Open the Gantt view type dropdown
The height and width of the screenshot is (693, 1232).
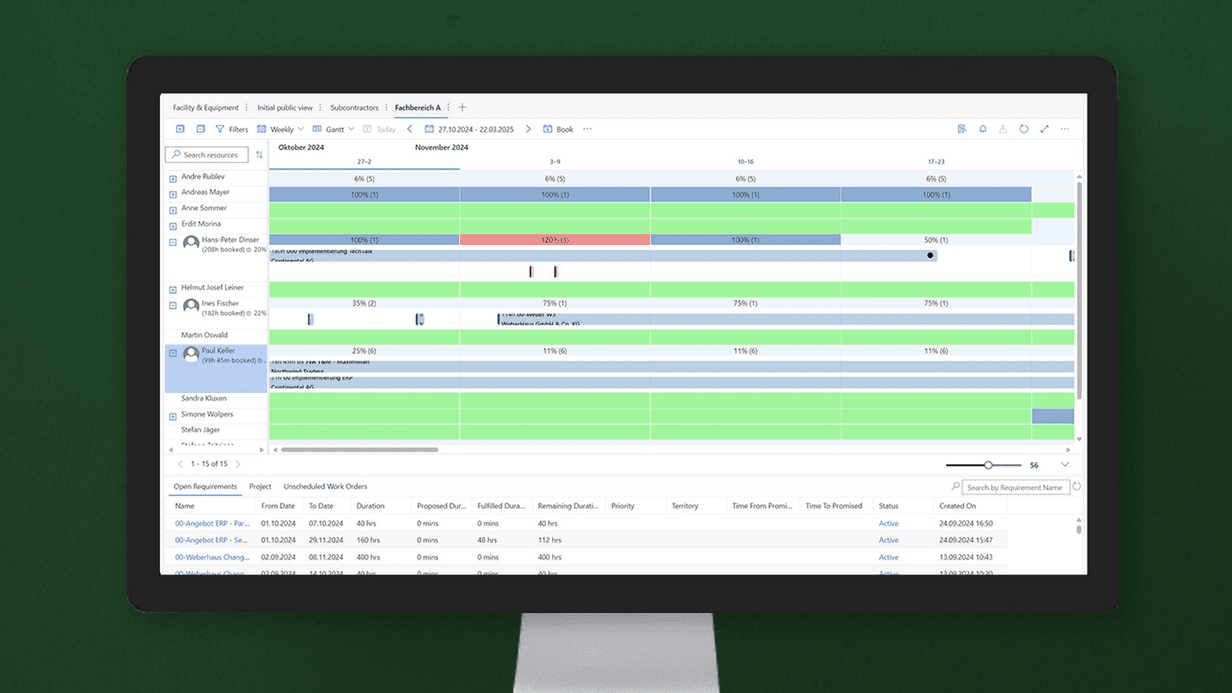pos(333,129)
